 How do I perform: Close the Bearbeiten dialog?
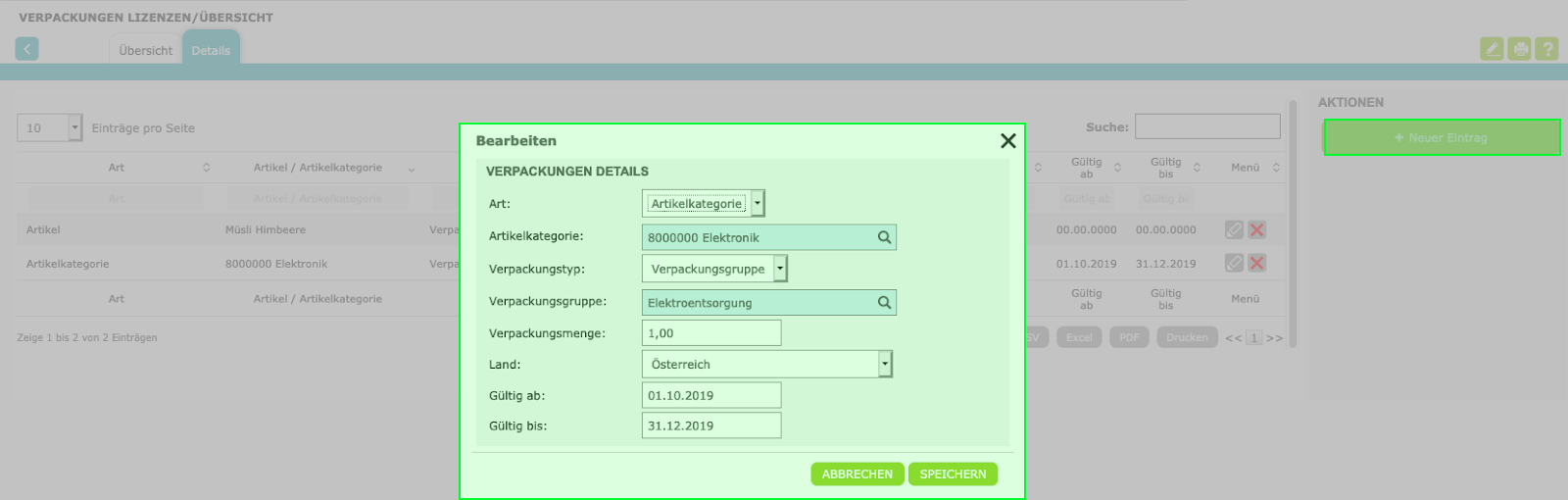pyautogui.click(x=1007, y=141)
